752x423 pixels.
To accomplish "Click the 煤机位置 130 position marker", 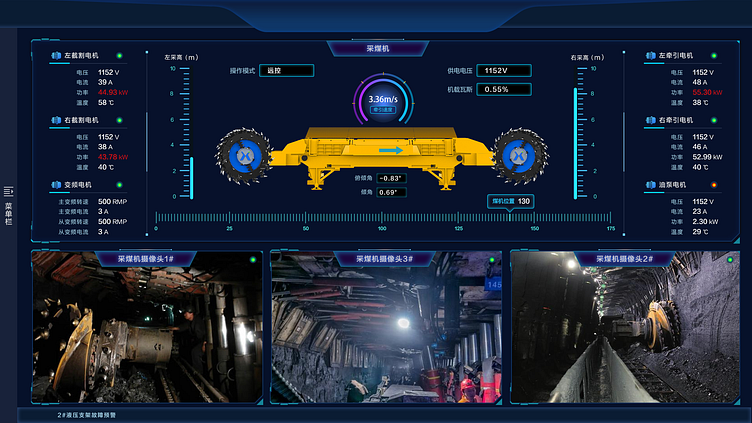I will click(510, 201).
